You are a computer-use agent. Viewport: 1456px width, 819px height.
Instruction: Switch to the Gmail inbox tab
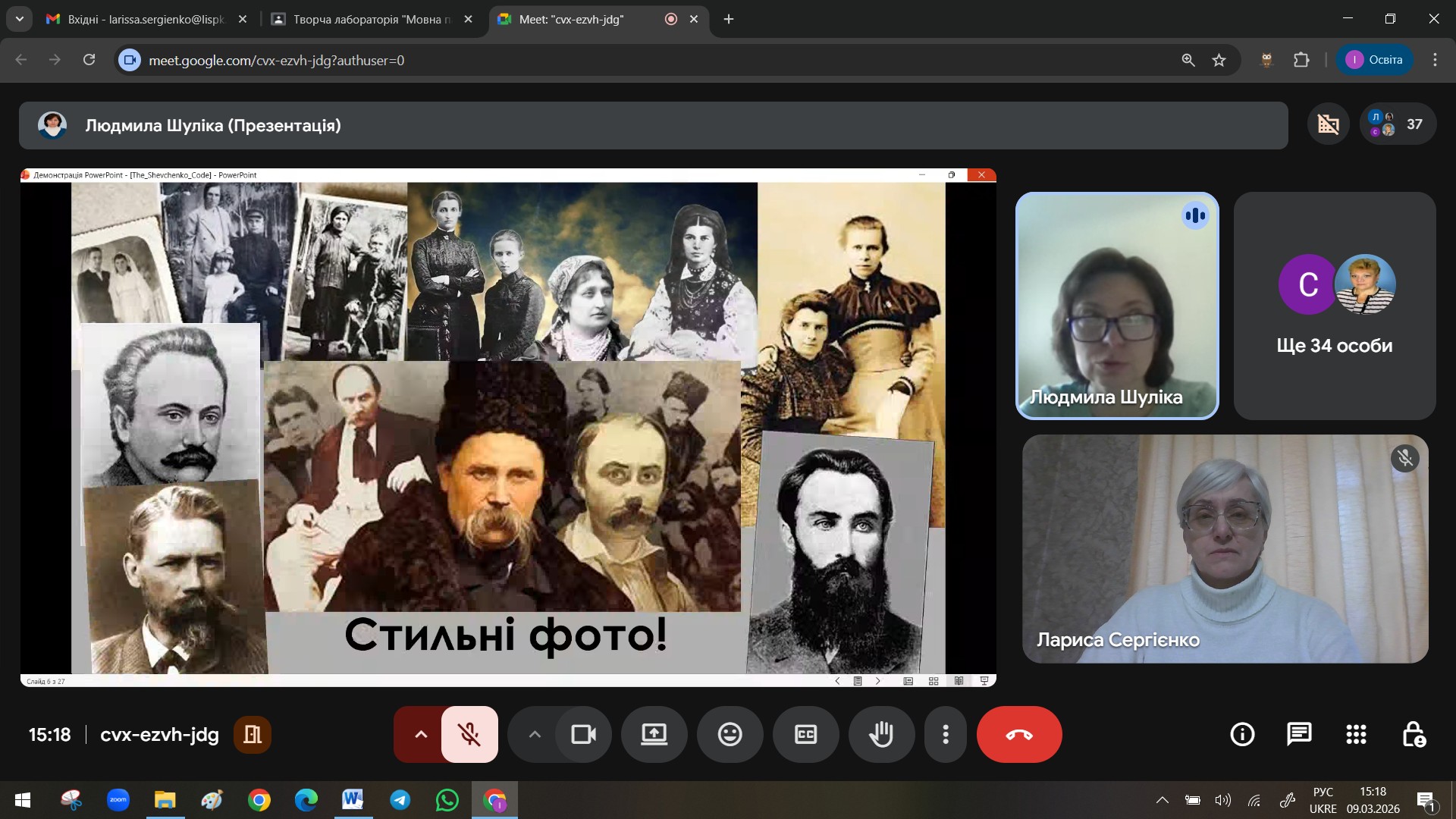[x=144, y=19]
